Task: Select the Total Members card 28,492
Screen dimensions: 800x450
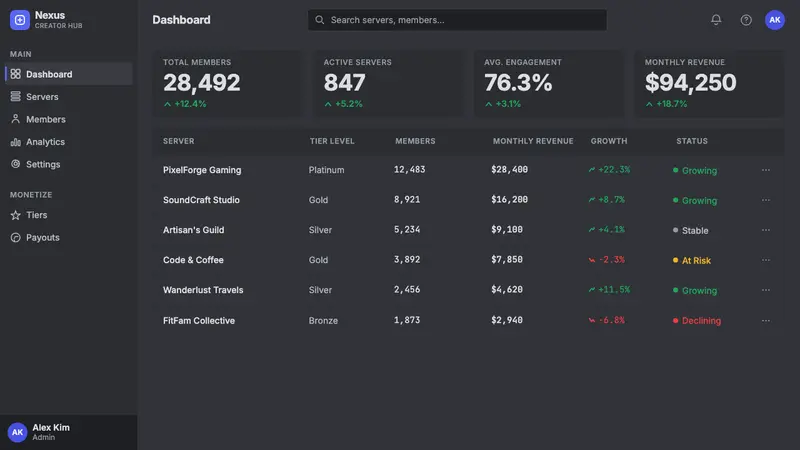Action: coord(228,84)
